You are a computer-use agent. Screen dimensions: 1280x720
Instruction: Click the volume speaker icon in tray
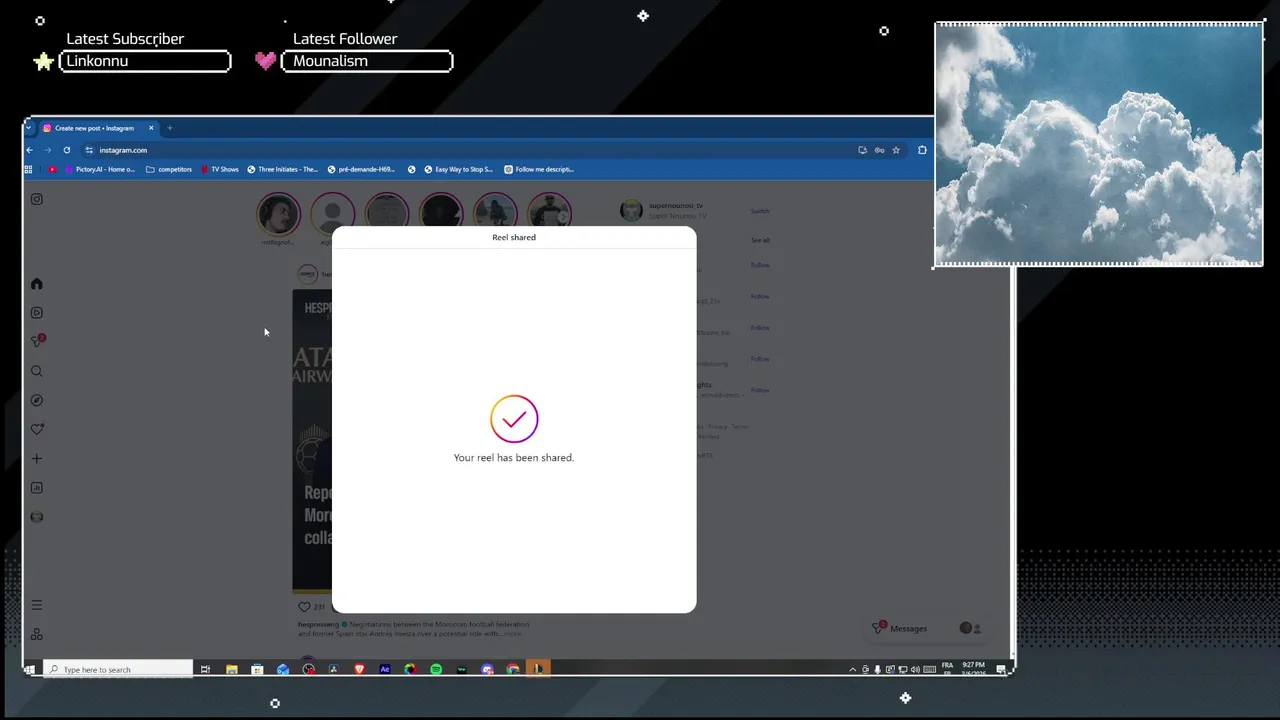coord(916,669)
